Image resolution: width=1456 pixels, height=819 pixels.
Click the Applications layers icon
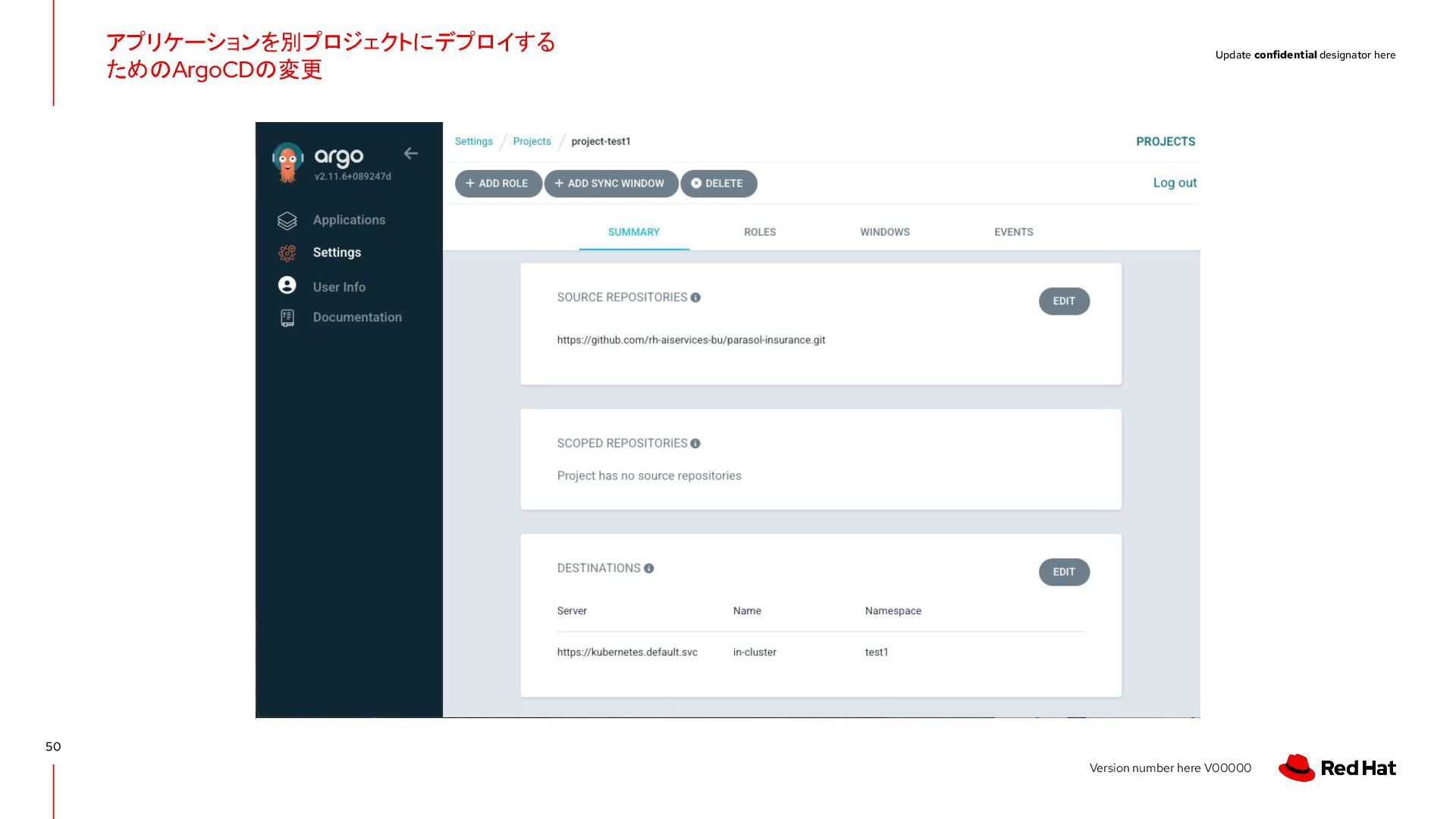[x=287, y=221]
